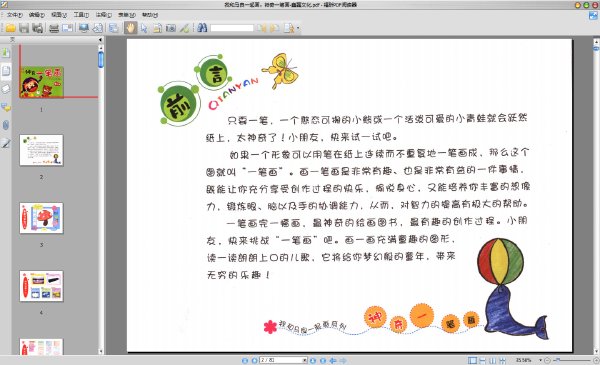
Task: Click the zoom in plus button
Action: tap(596, 360)
